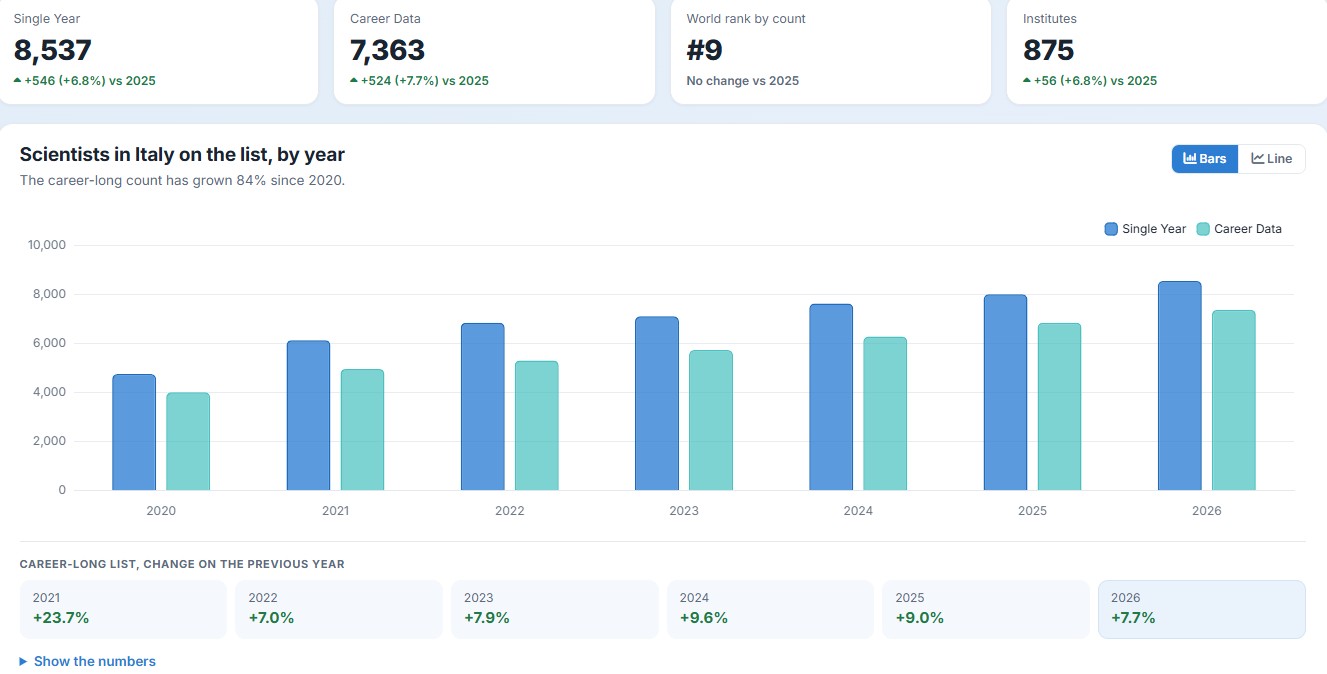
Task: Click the Career Data total 7,363
Action: (x=388, y=50)
